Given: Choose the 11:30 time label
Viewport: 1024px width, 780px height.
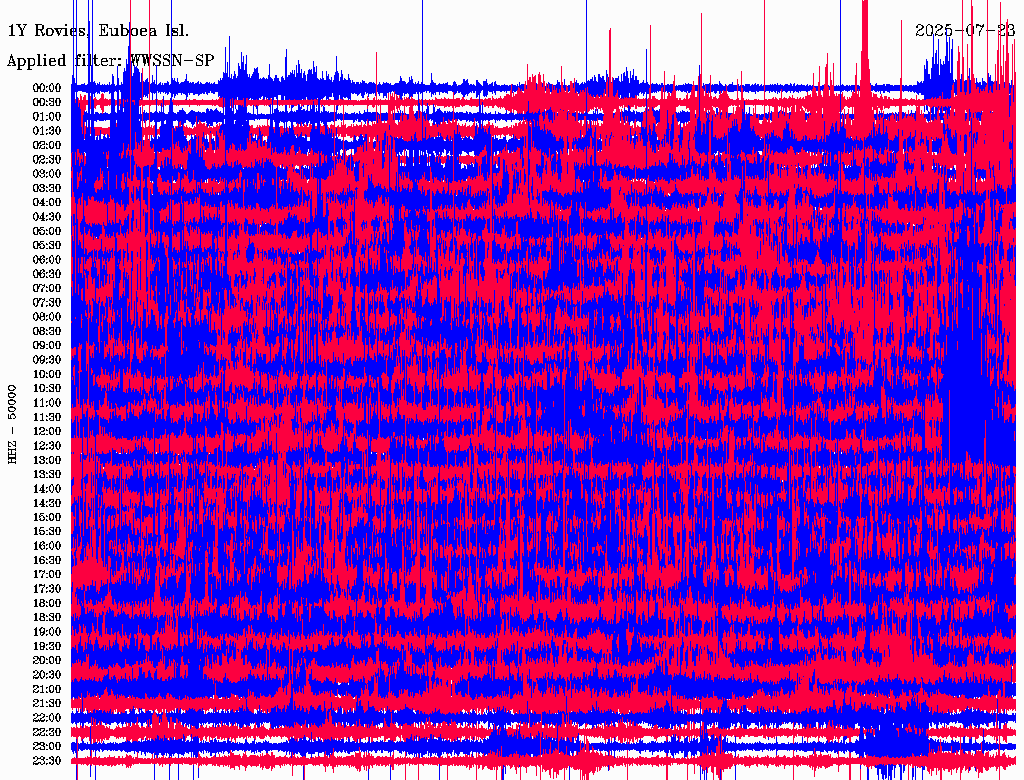Looking at the screenshot, I should (x=47, y=417).
